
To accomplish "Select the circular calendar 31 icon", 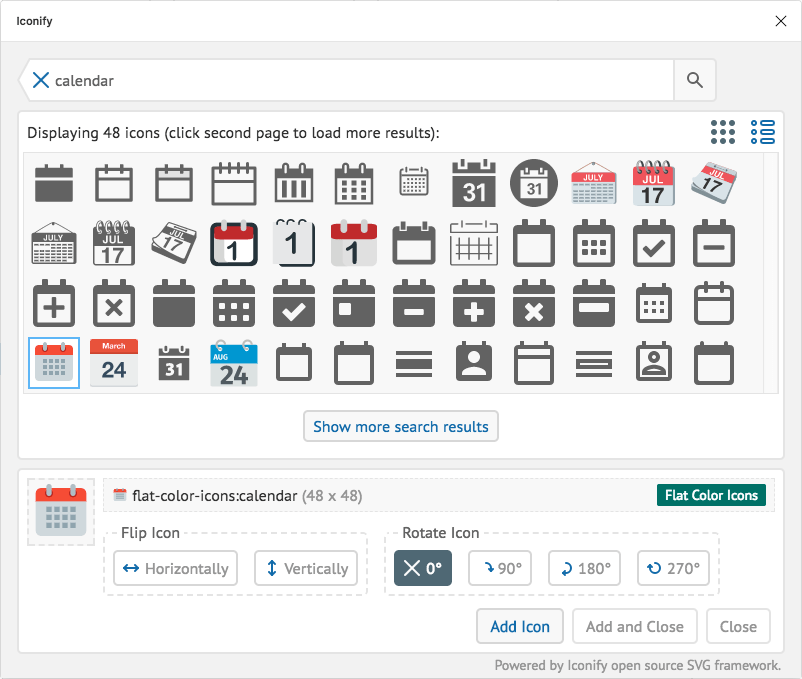I will click(534, 184).
